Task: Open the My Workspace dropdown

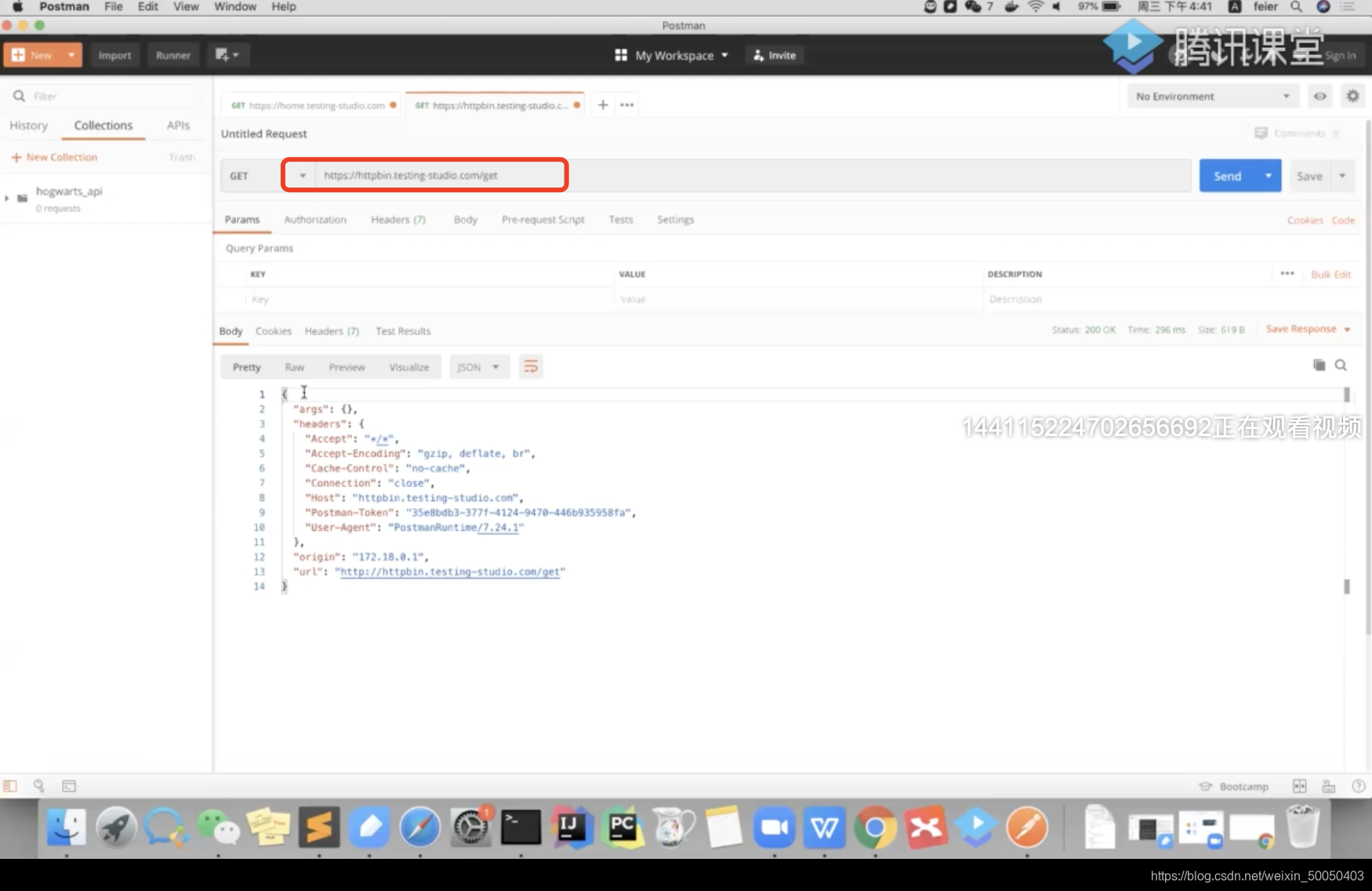Action: point(672,55)
